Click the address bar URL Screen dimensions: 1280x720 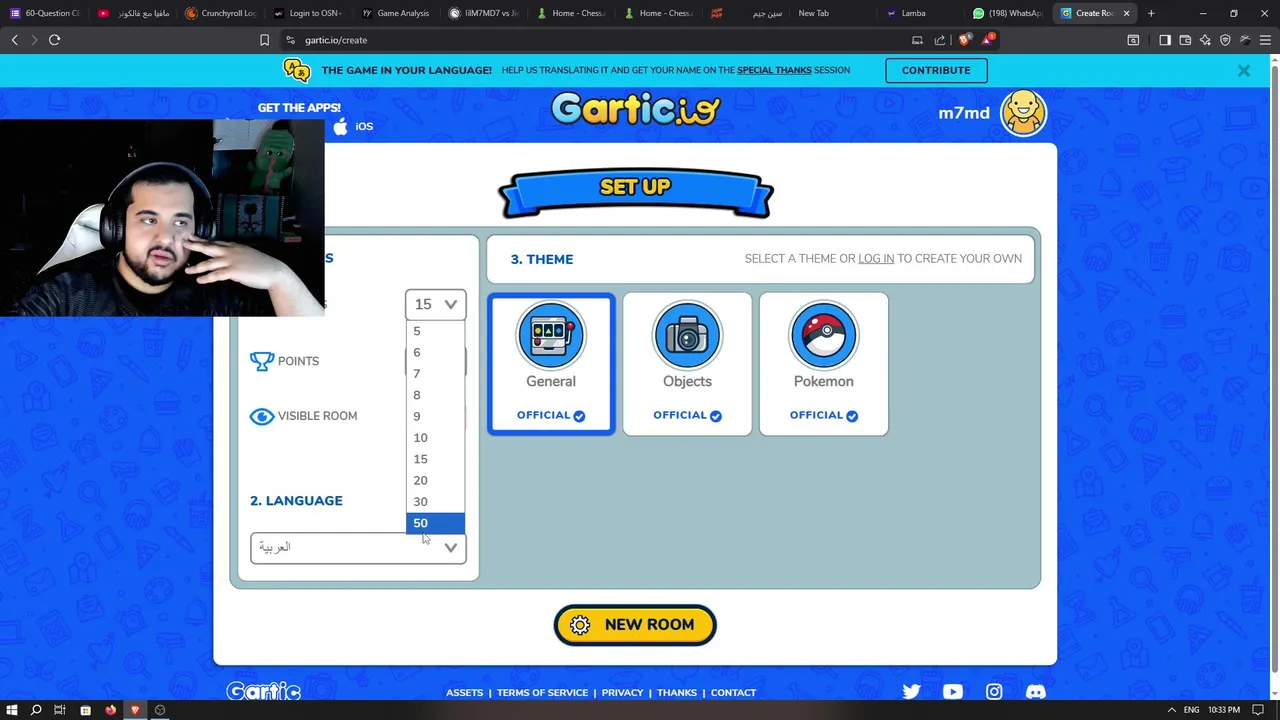(x=336, y=40)
